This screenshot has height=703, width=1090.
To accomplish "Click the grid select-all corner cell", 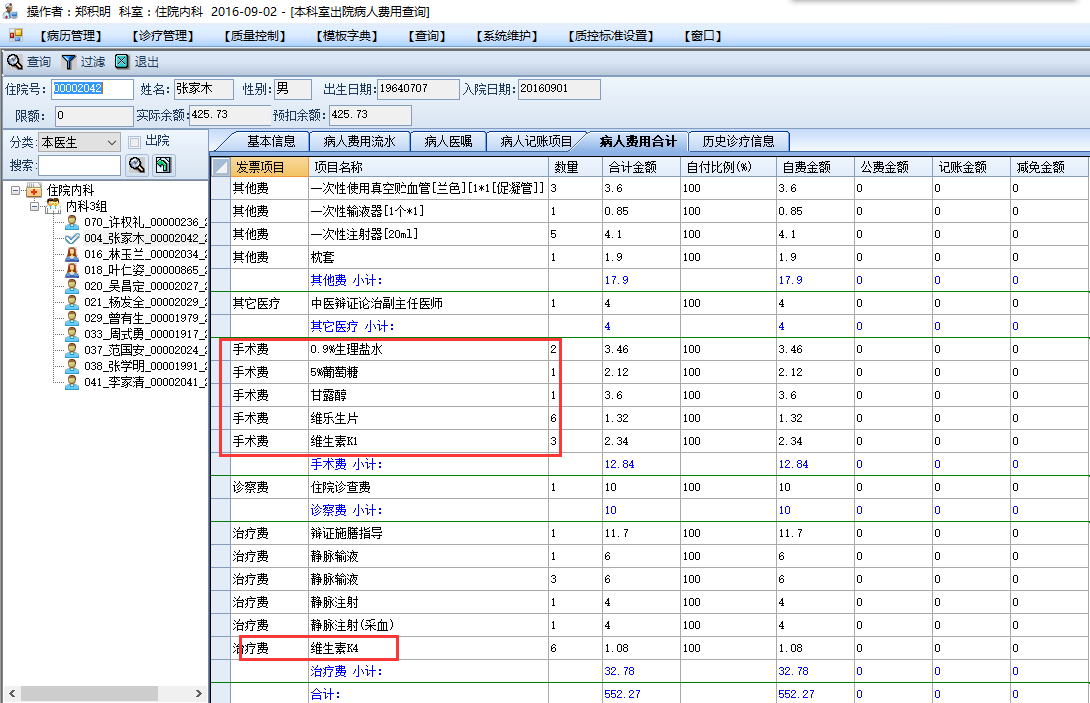I will point(221,167).
